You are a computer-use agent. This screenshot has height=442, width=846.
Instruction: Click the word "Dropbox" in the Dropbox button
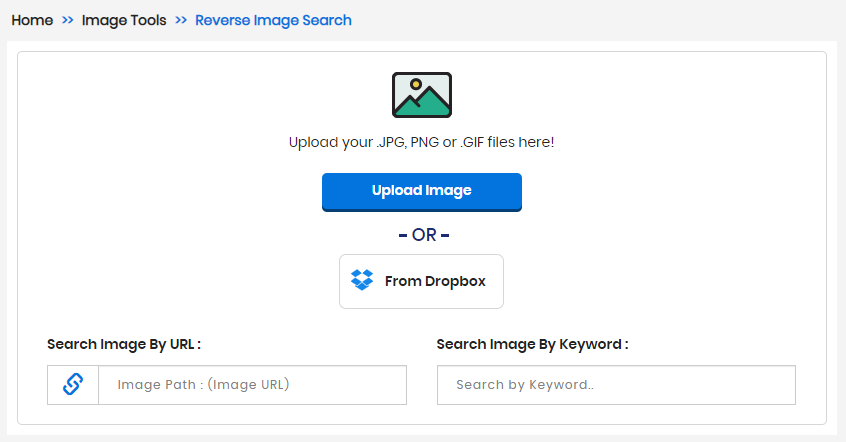[455, 281]
